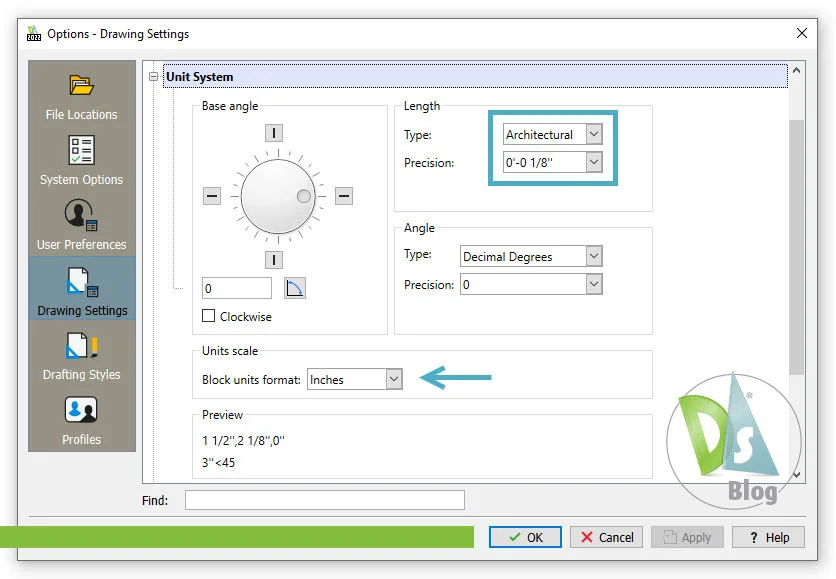The image size is (836, 579).
Task: Open the User Preferences icon
Action: point(81,216)
